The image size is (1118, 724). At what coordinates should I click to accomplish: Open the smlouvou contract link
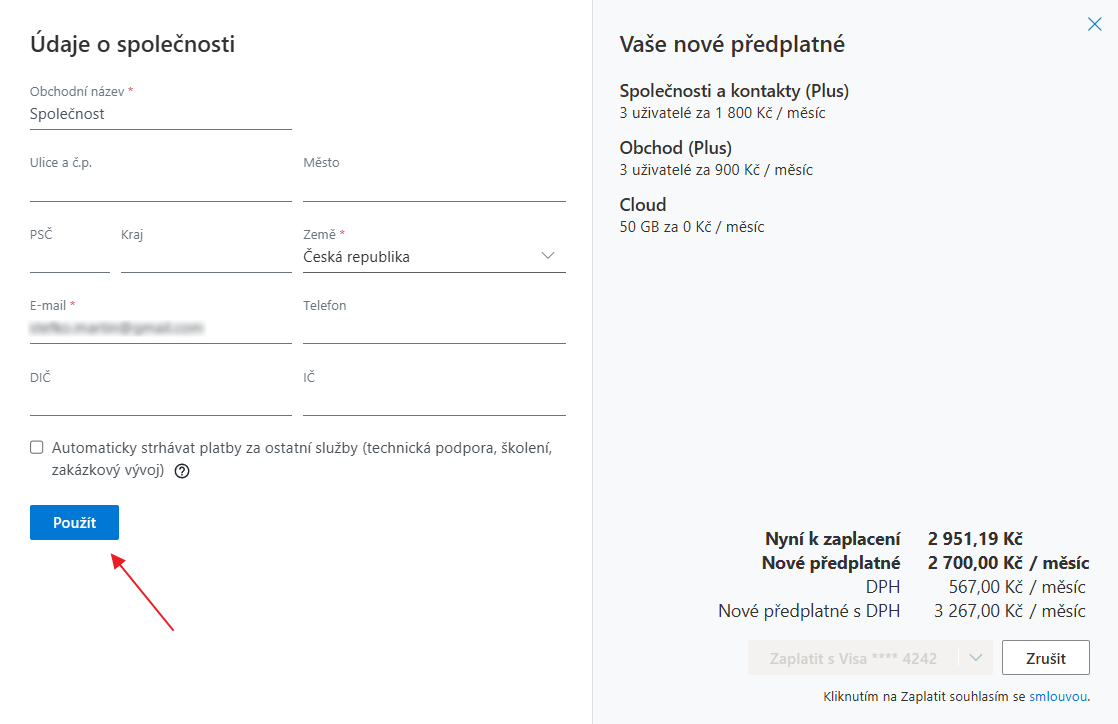coord(1058,697)
